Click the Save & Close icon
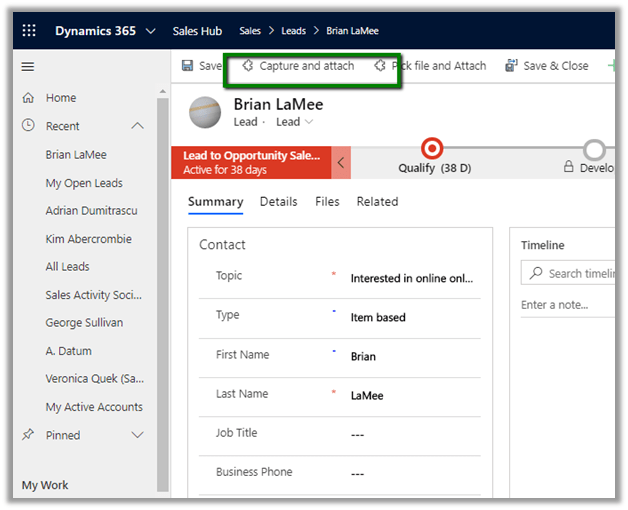Screen dimensions: 628x510 coord(511,66)
